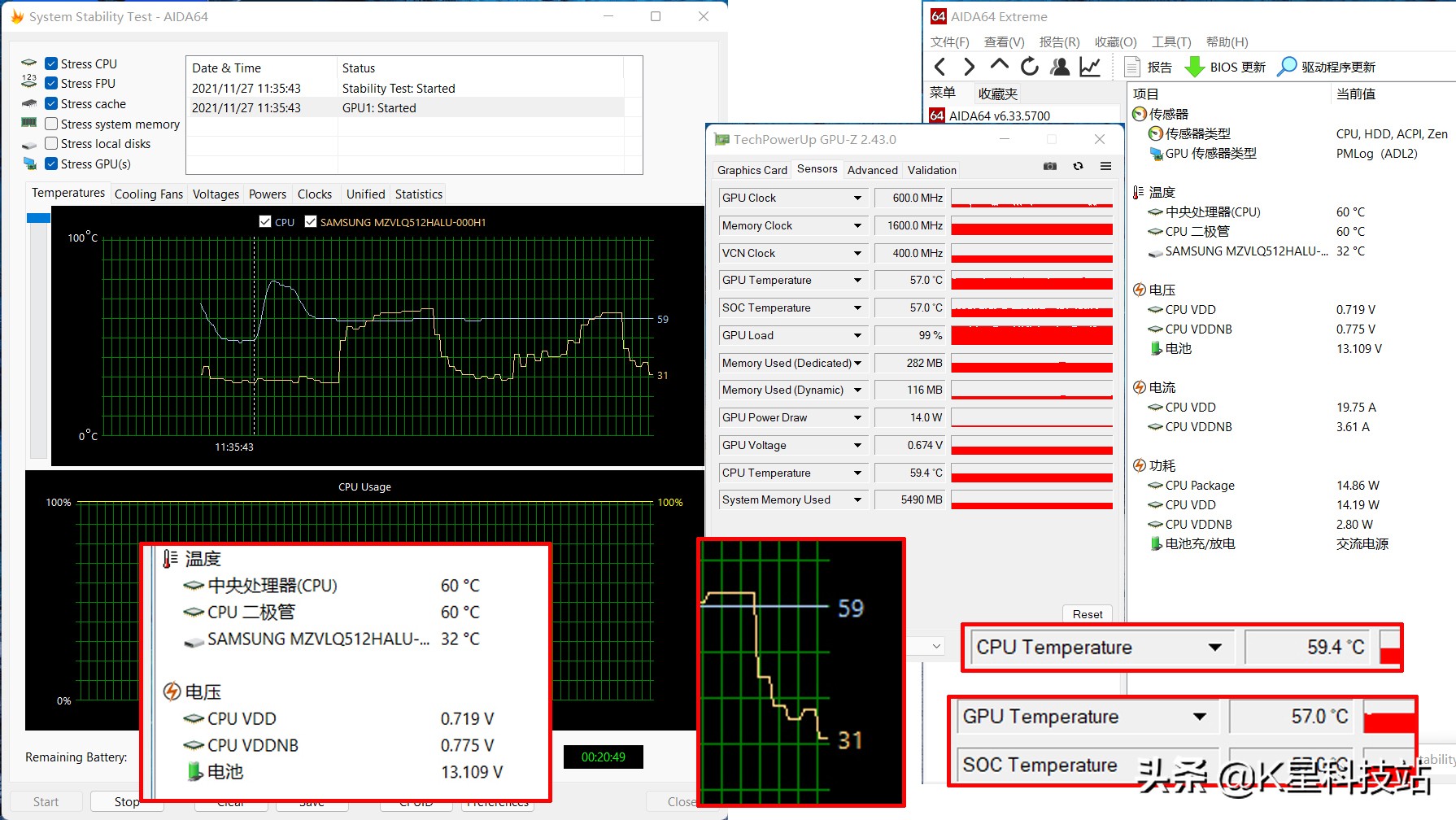Open the 工具(T) menu
Image resolution: width=1456 pixels, height=820 pixels.
(1171, 41)
